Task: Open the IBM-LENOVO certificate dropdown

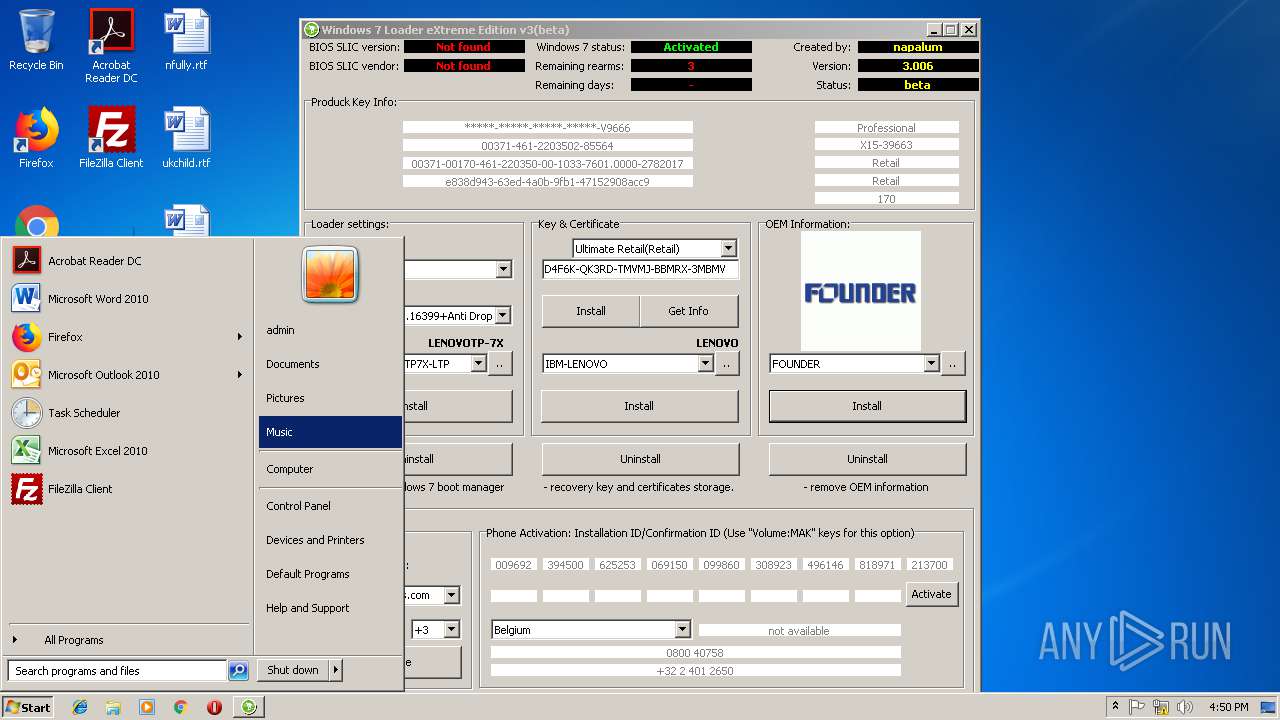Action: (x=705, y=364)
